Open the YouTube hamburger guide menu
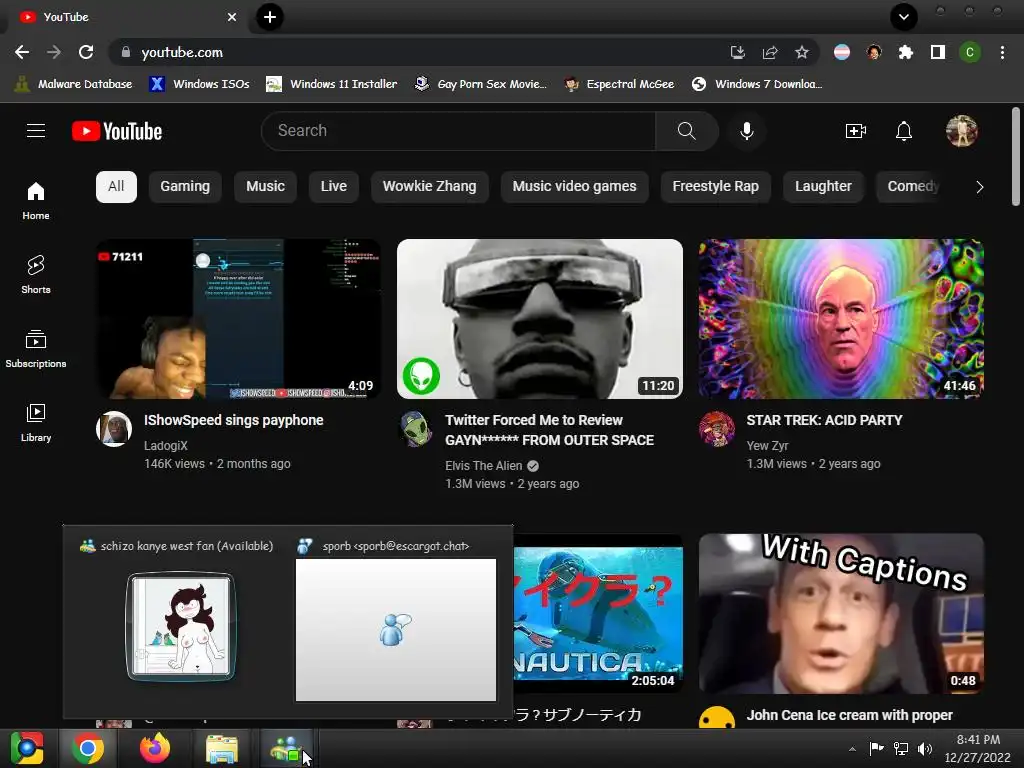The image size is (1024, 768). pyautogui.click(x=36, y=131)
